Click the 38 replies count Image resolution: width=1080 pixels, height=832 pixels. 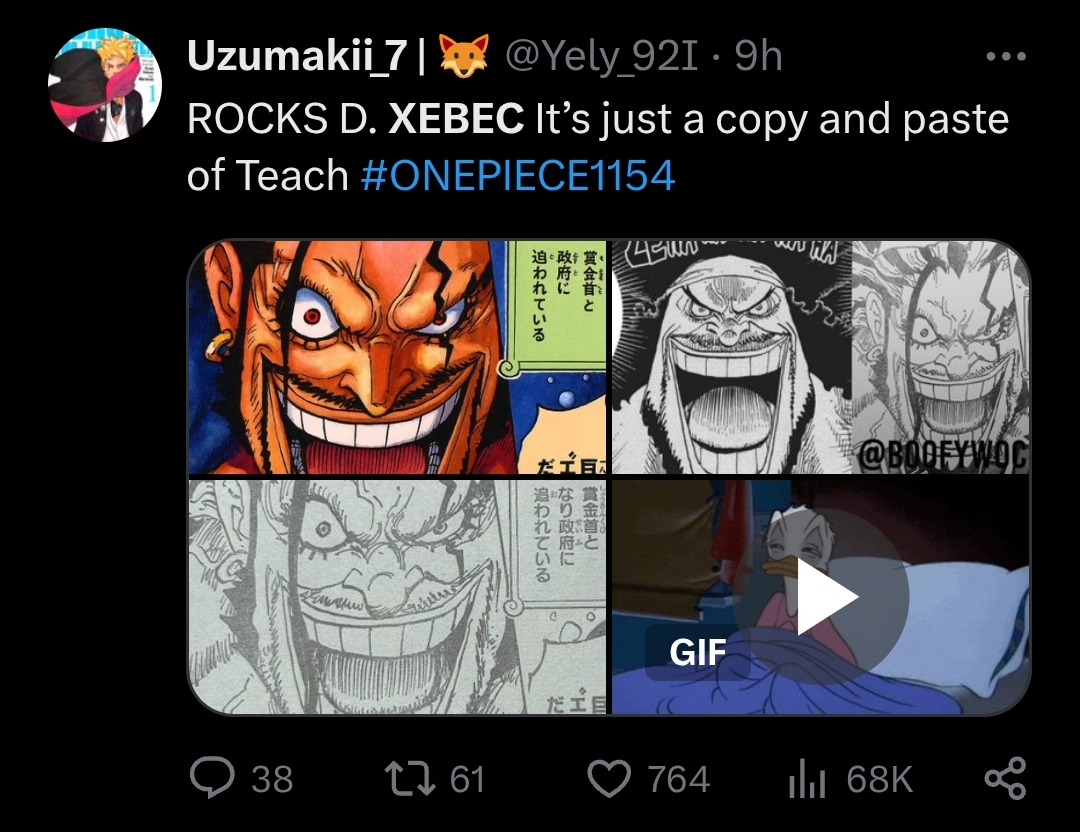click(272, 780)
